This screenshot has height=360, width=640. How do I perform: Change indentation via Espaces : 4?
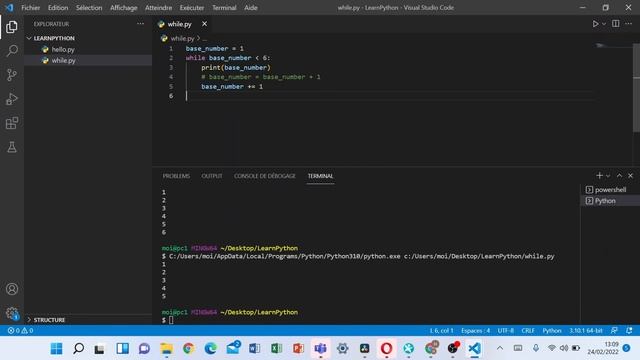click(476, 331)
